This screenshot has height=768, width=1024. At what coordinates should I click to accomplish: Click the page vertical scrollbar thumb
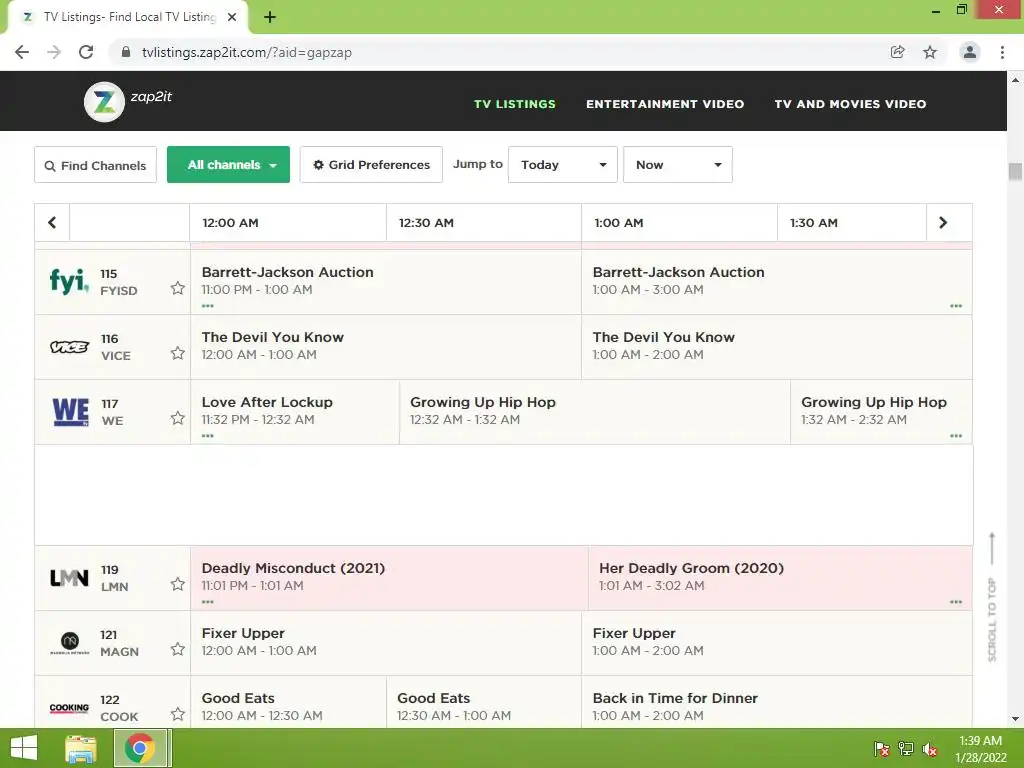1015,171
